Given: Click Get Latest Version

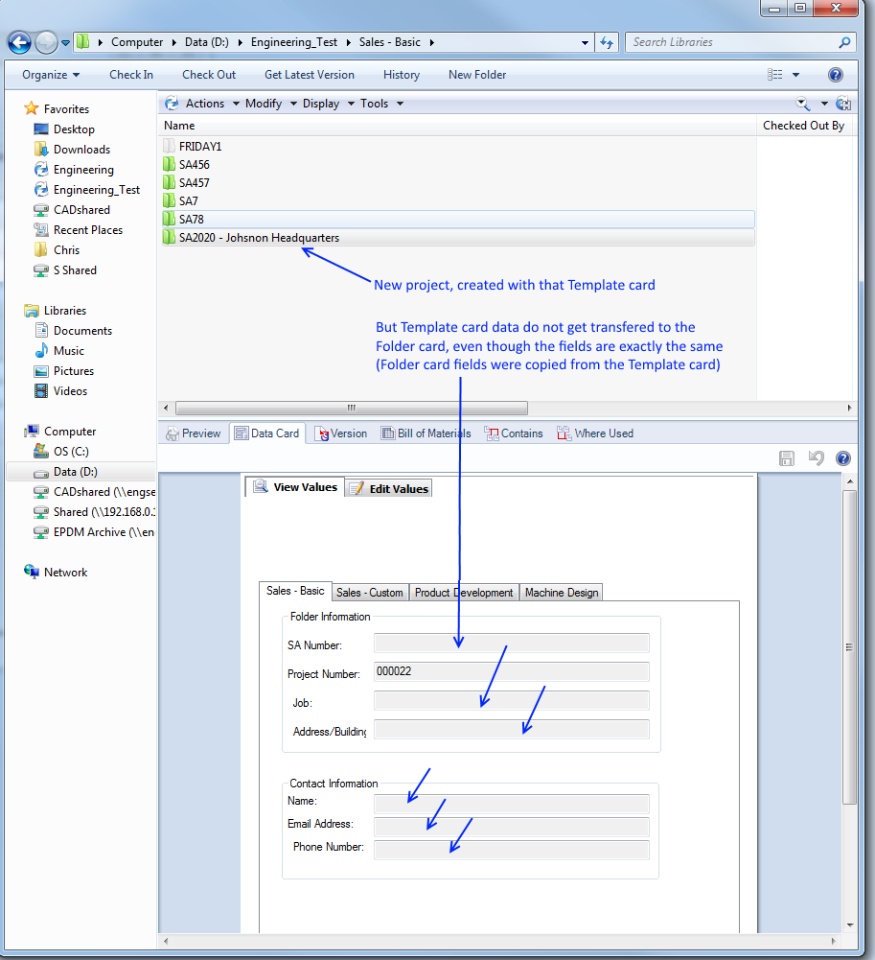Looking at the screenshot, I should (x=309, y=75).
